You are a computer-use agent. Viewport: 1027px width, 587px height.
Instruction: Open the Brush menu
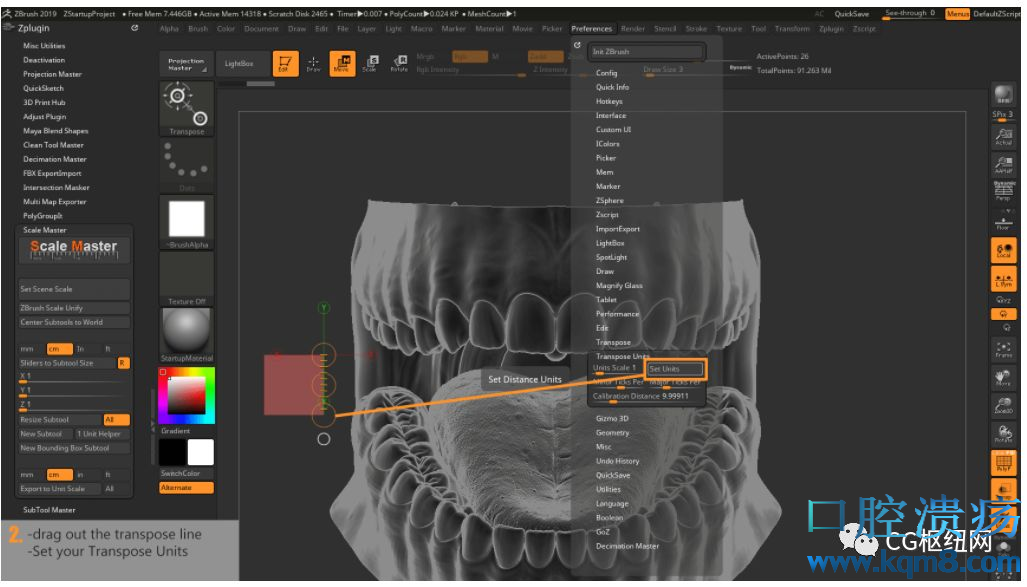click(198, 29)
